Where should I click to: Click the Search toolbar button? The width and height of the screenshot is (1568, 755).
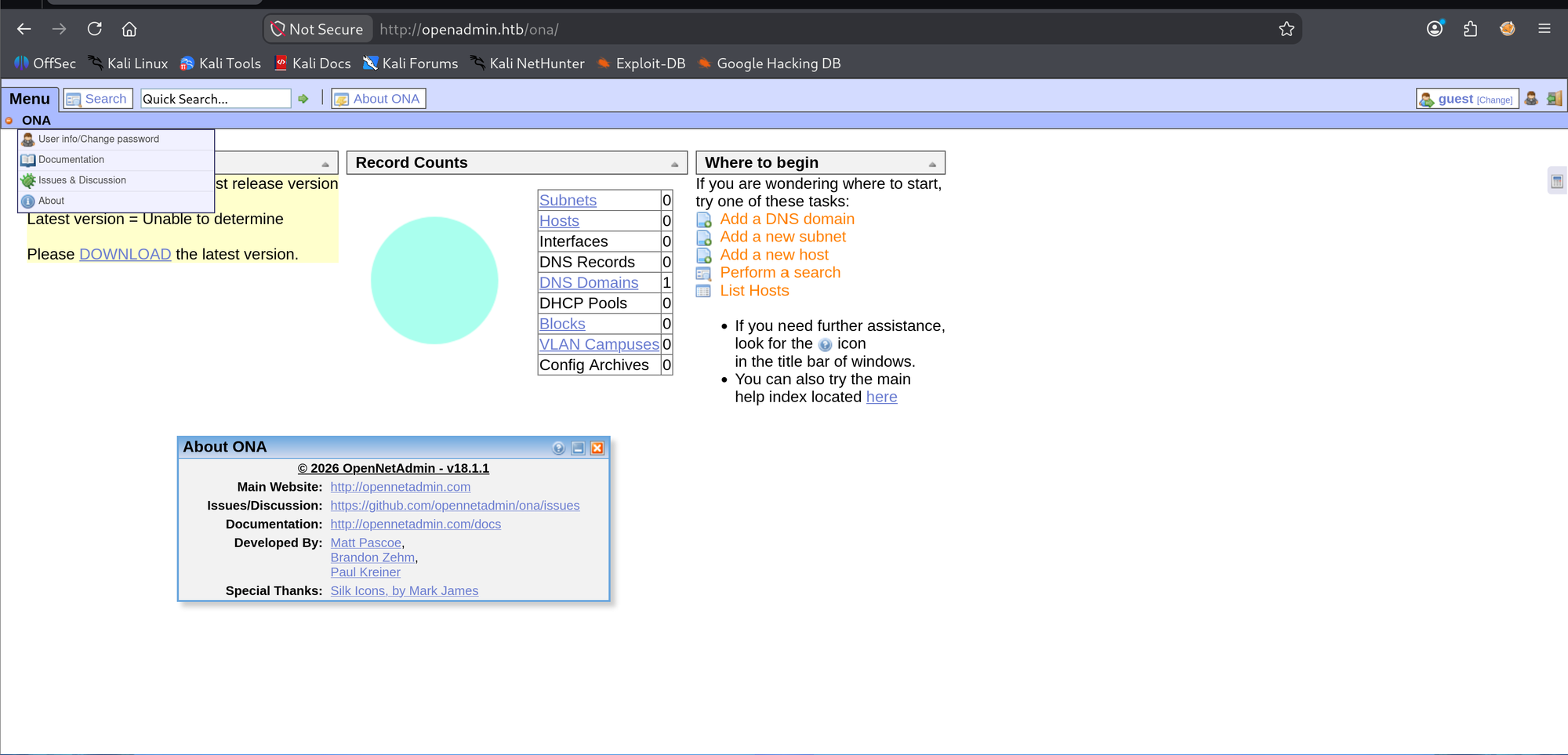pyautogui.click(x=97, y=99)
